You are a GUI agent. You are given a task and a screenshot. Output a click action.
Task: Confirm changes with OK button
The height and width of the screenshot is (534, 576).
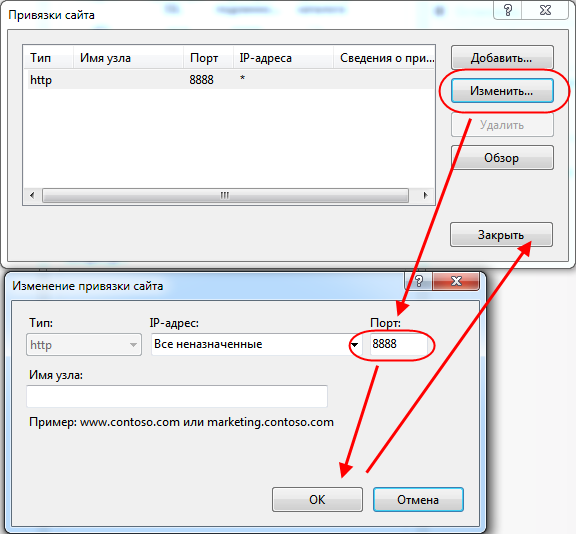[317, 499]
